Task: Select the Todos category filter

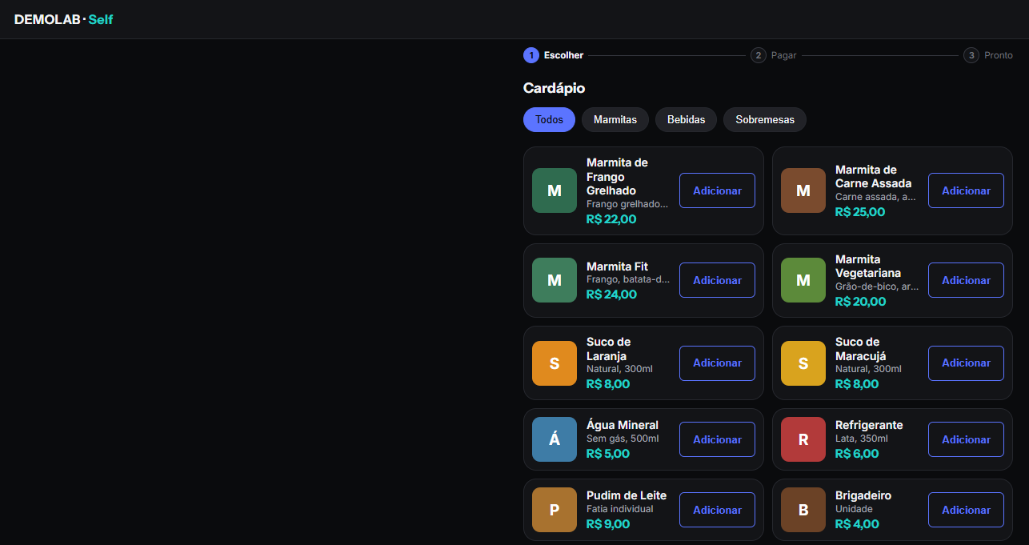Action: click(x=549, y=120)
